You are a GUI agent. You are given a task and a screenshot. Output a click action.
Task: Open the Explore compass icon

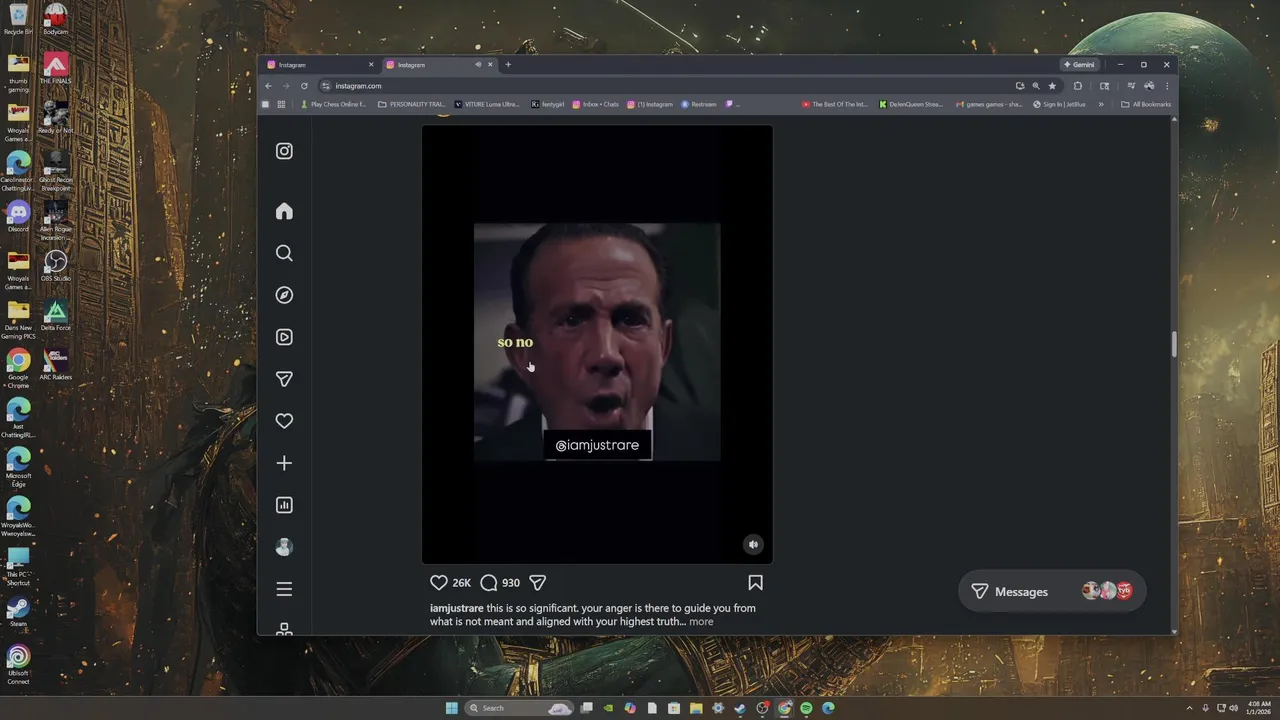point(284,295)
